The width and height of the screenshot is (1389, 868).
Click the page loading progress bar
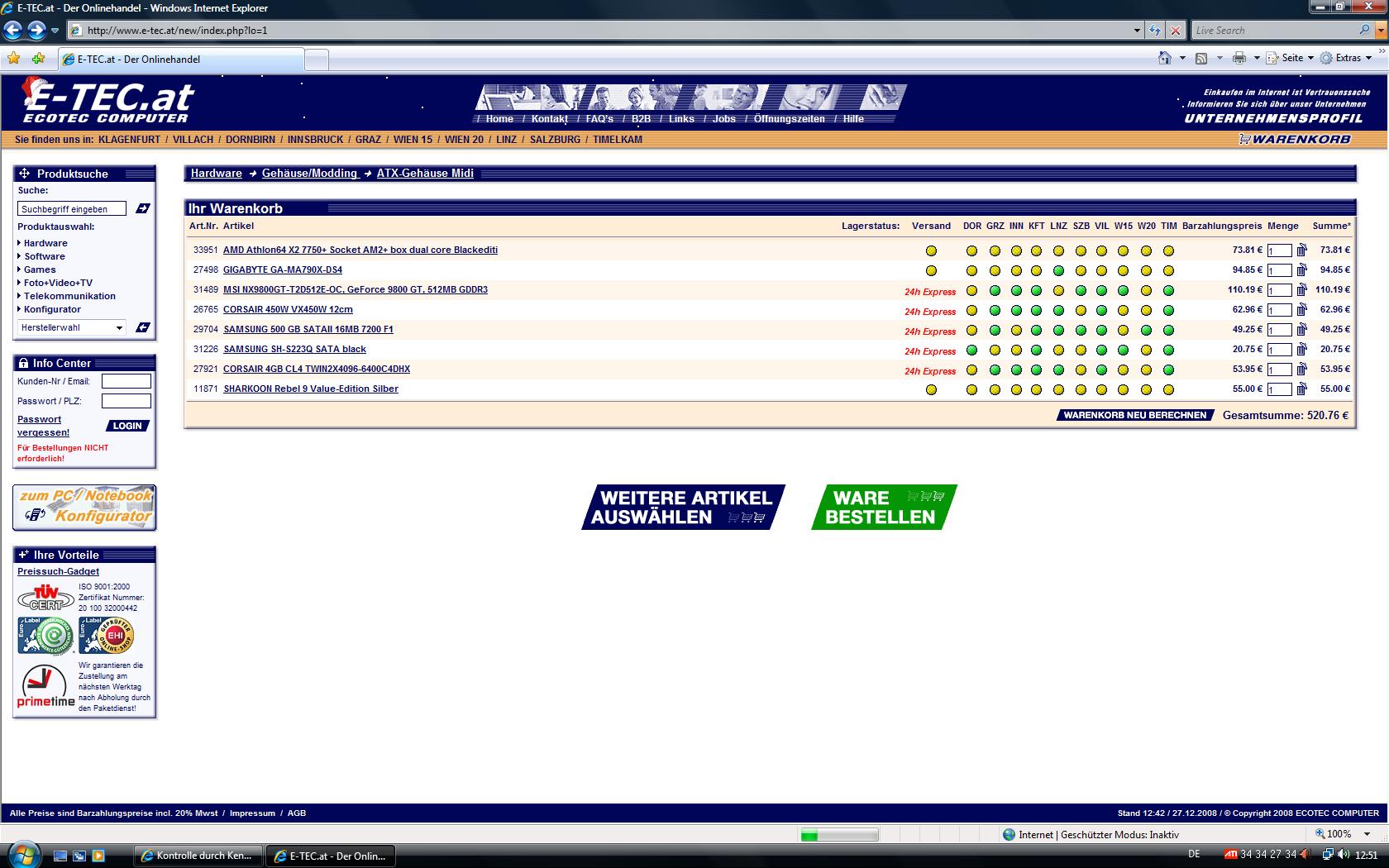(840, 835)
